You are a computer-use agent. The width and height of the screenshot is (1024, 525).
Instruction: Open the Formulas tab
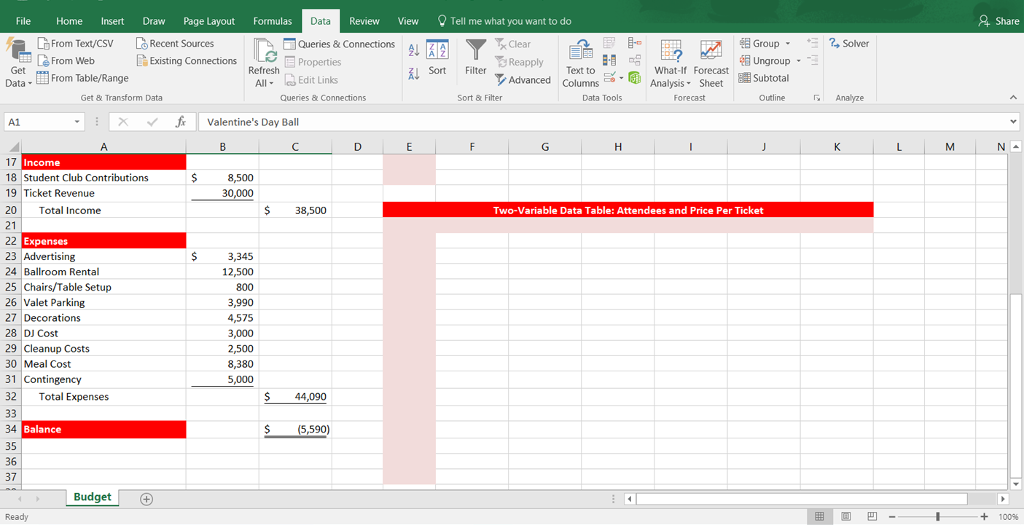272,21
